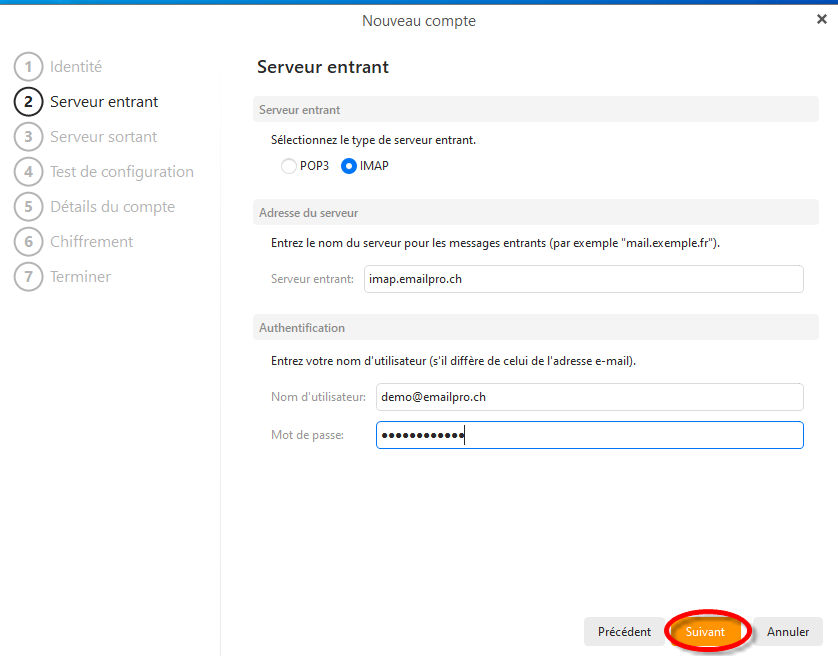Open step 4 Test de configuration
Viewport: 838px width, 656px height.
click(104, 172)
